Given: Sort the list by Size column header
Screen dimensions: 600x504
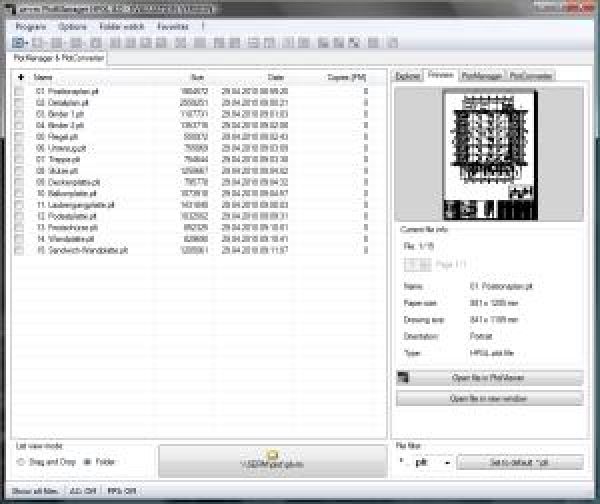Looking at the screenshot, I should coord(197,77).
